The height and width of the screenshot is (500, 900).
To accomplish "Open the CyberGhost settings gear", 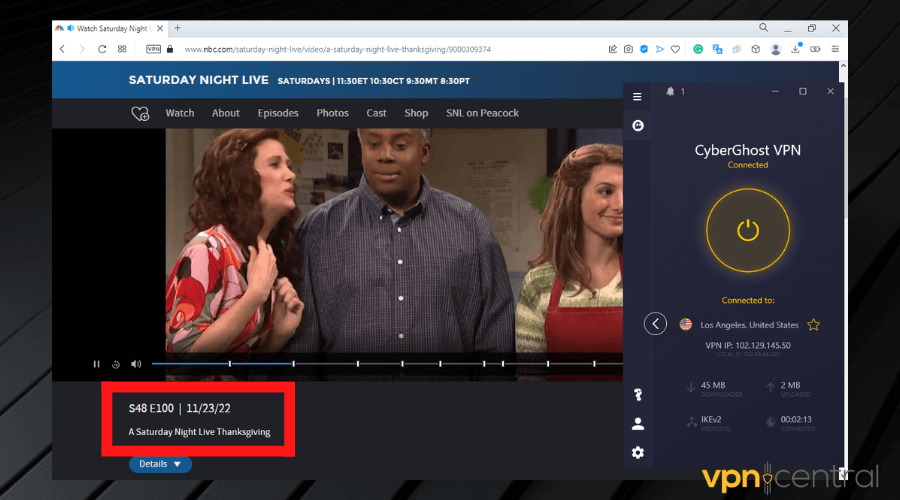I will pos(638,453).
